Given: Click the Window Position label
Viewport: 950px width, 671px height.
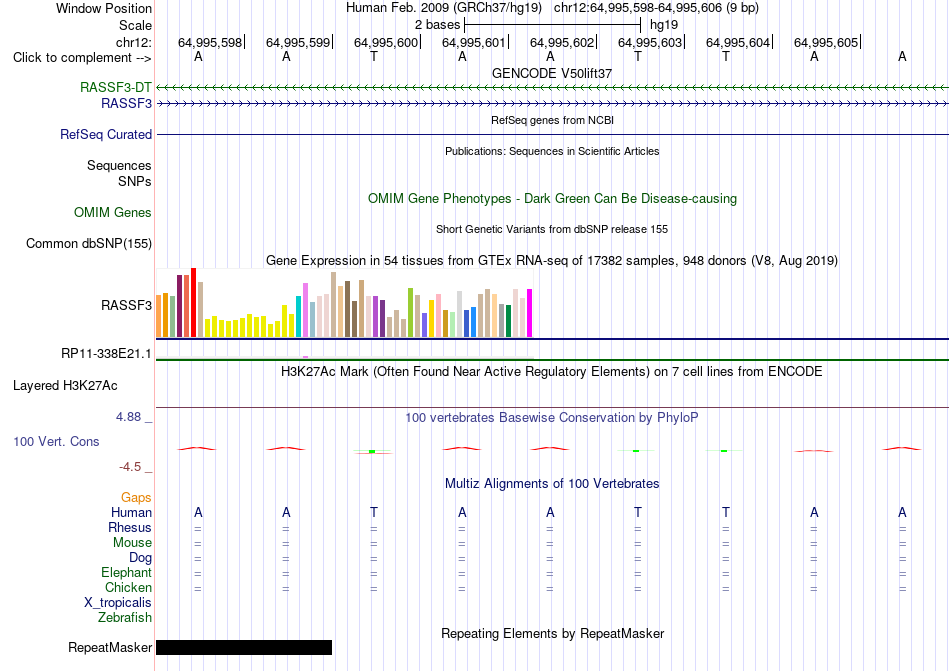Looking at the screenshot, I should (104, 8).
